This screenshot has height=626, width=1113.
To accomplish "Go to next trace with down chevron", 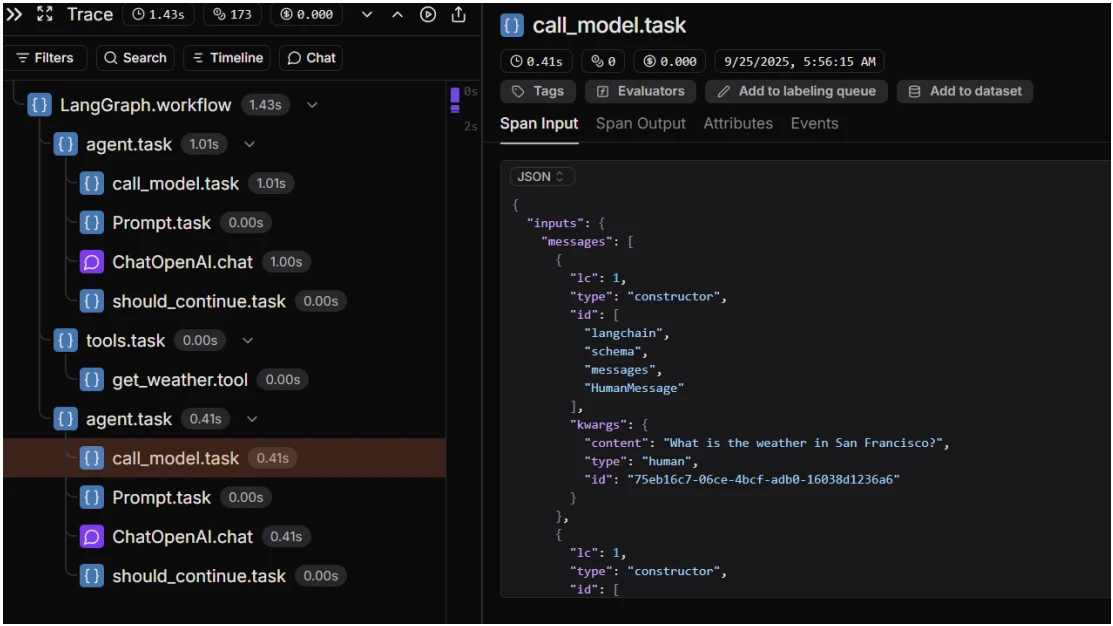I will (x=367, y=14).
